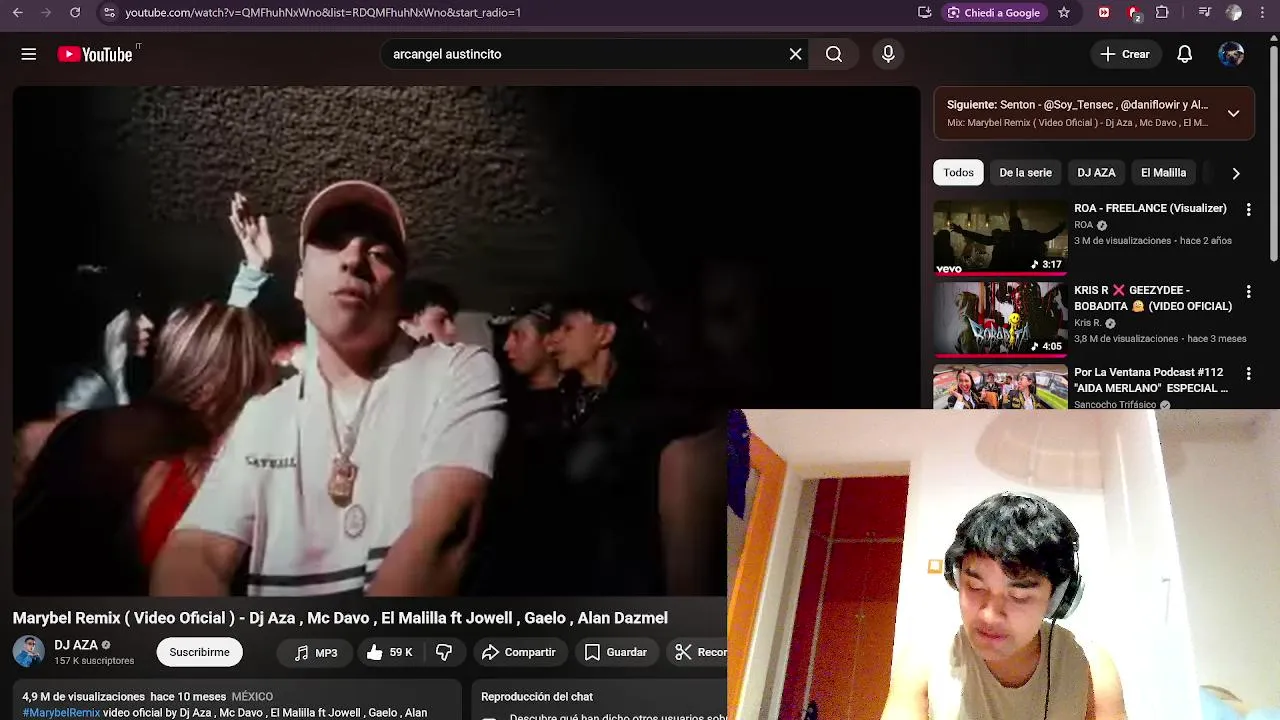Open DJ AZA channel avatar
Image resolution: width=1280 pixels, height=720 pixels.
(x=29, y=652)
